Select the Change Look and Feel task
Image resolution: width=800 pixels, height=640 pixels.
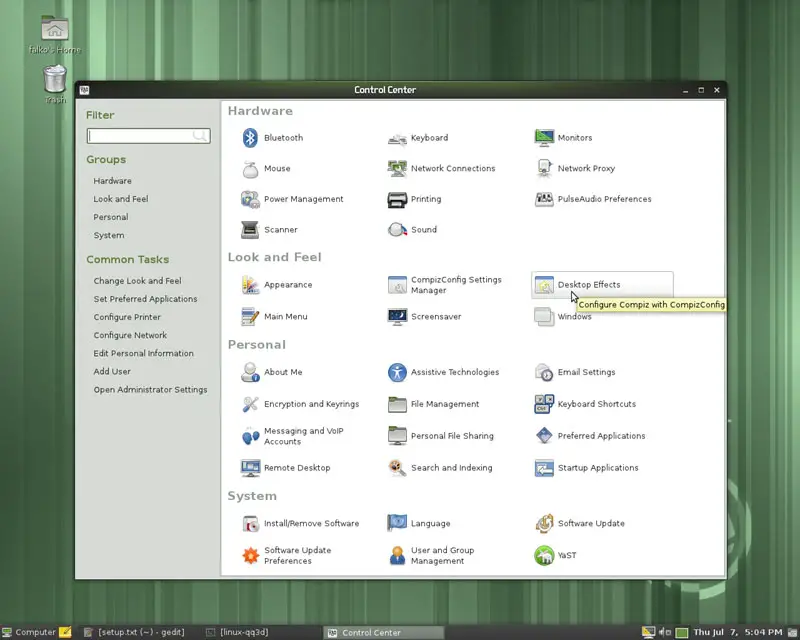(137, 281)
